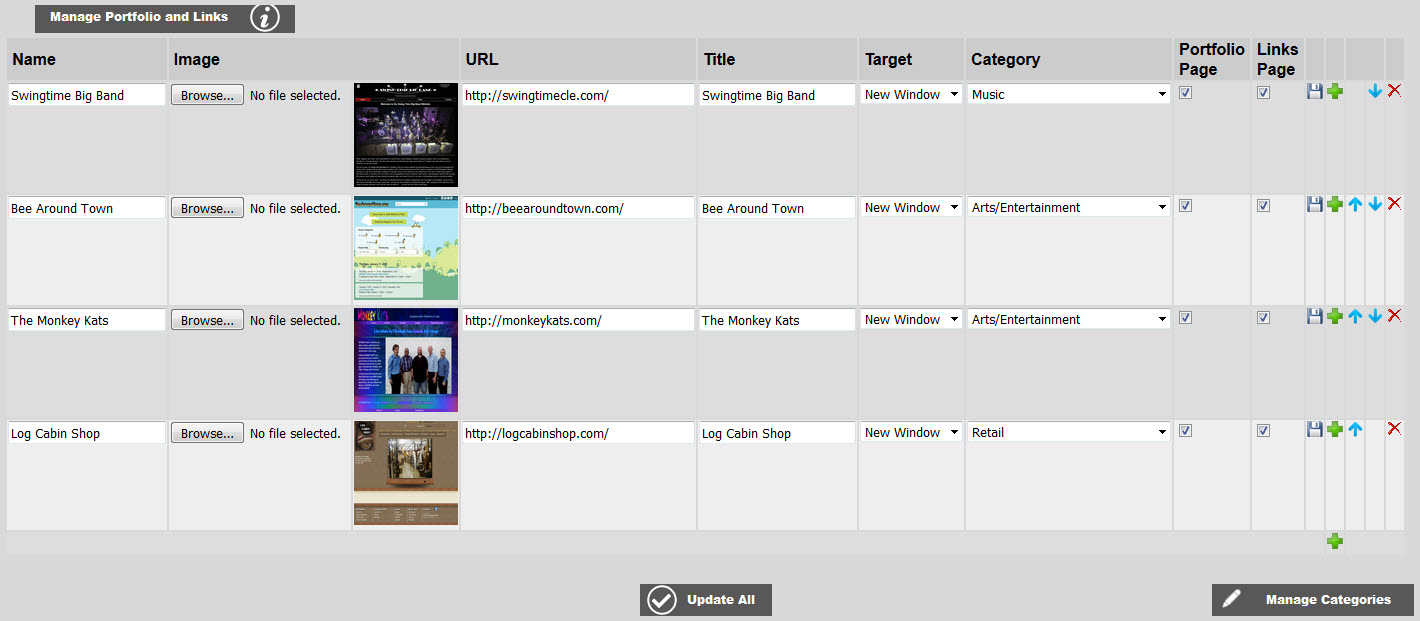
Task: Open Manage Categories
Action: coord(1313,600)
